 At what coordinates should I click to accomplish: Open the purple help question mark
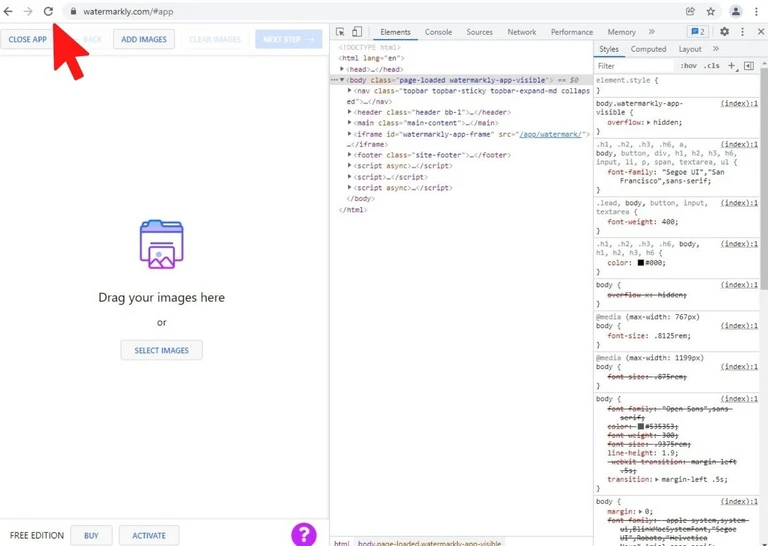pos(304,534)
